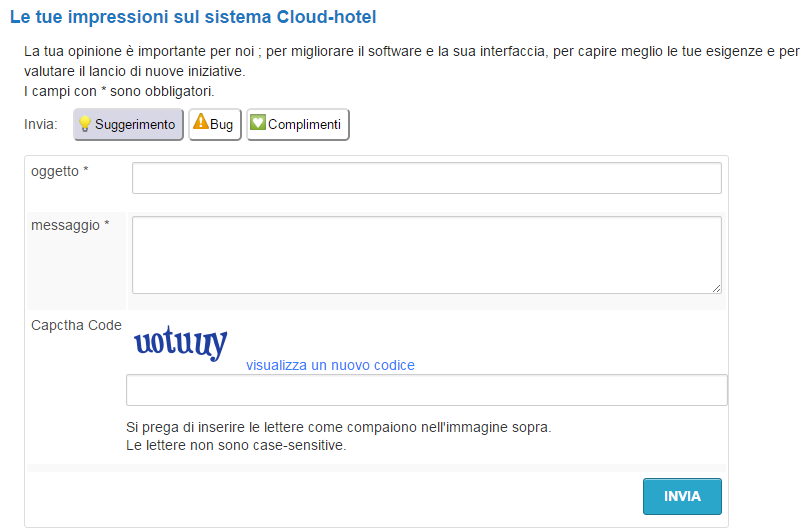Request a new code via visualizza un nuovo codice
The image size is (805, 532).
pyautogui.click(x=330, y=365)
